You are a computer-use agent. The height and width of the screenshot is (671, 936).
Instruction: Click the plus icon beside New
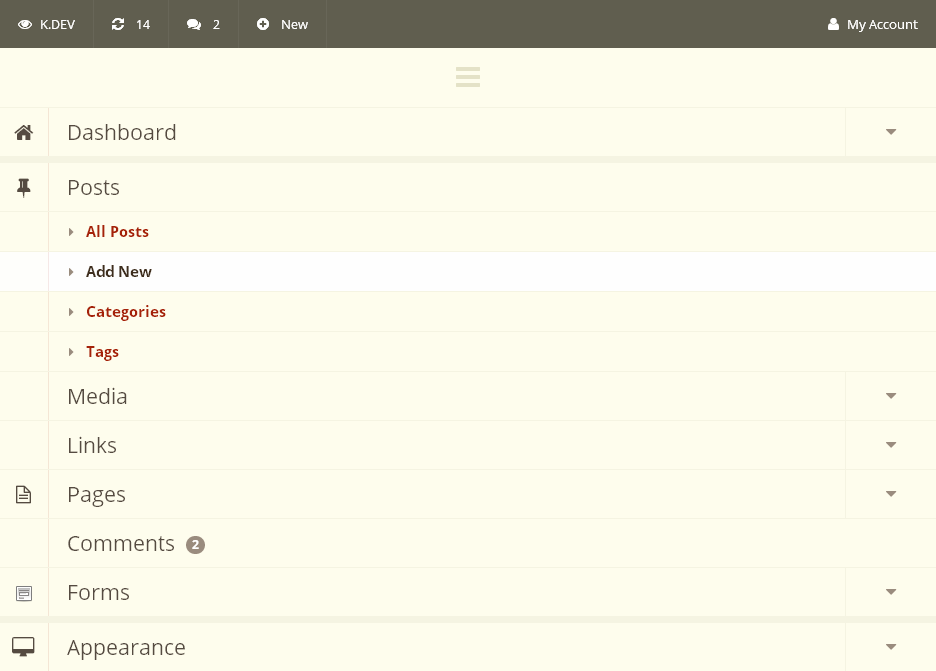point(263,24)
